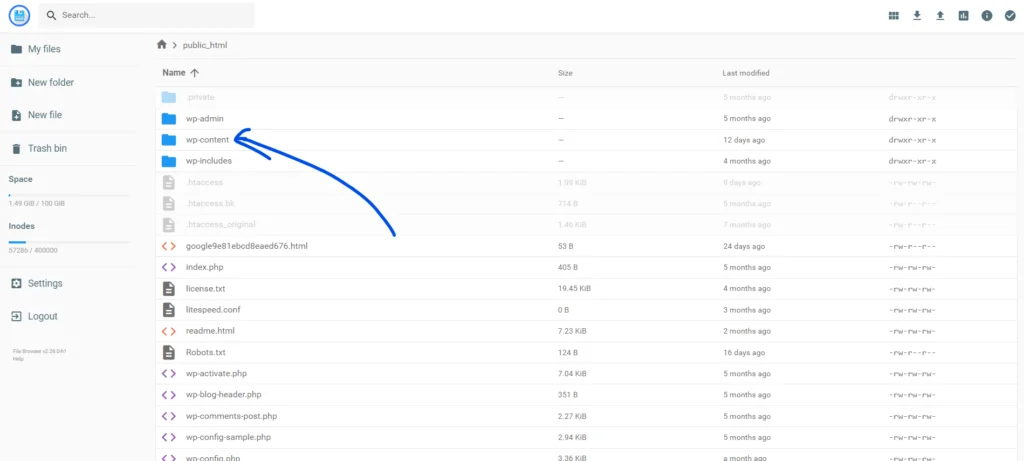Select the wp-includes folder name
The height and width of the screenshot is (461, 1024).
click(209, 161)
